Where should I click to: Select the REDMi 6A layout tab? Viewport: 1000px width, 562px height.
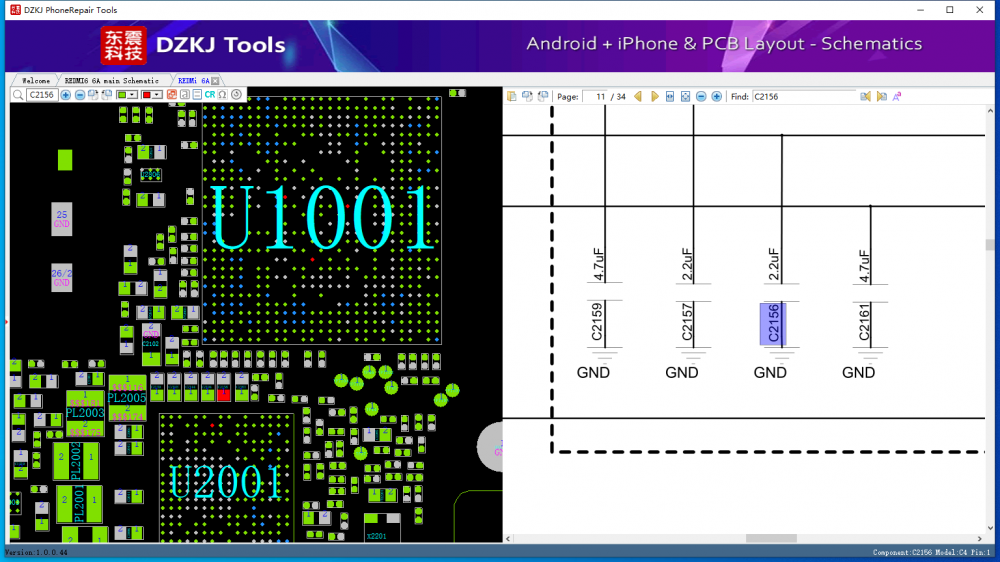(193, 81)
